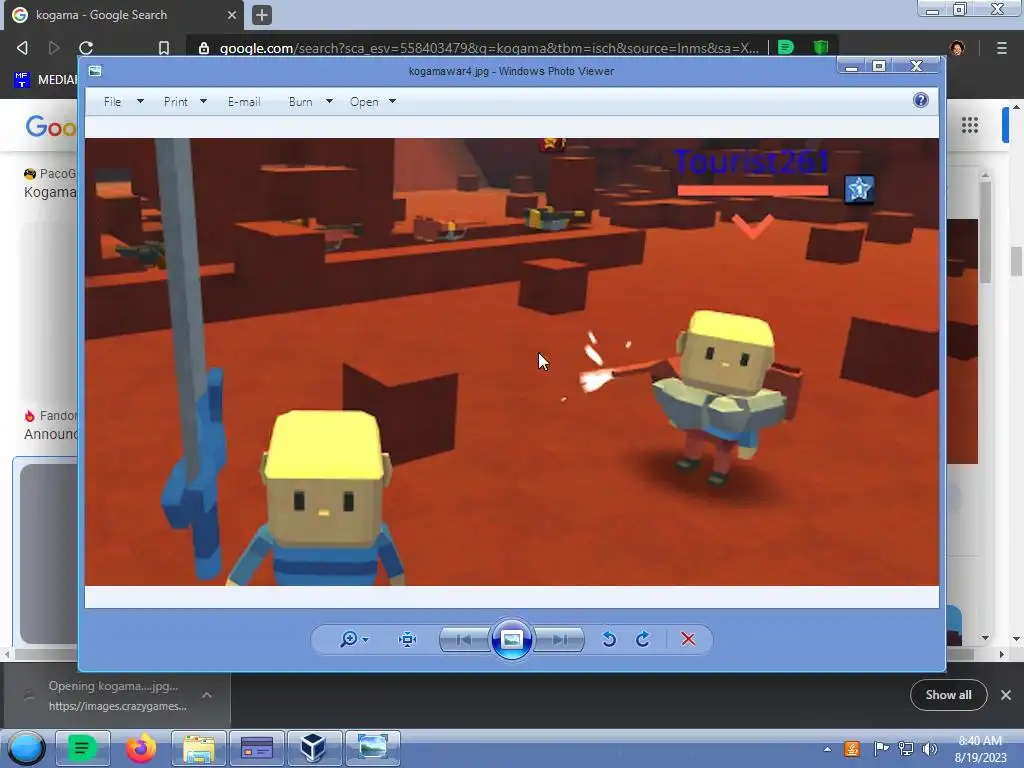This screenshot has width=1024, height=768.
Task: Open the Start menu orb
Action: (x=26, y=748)
